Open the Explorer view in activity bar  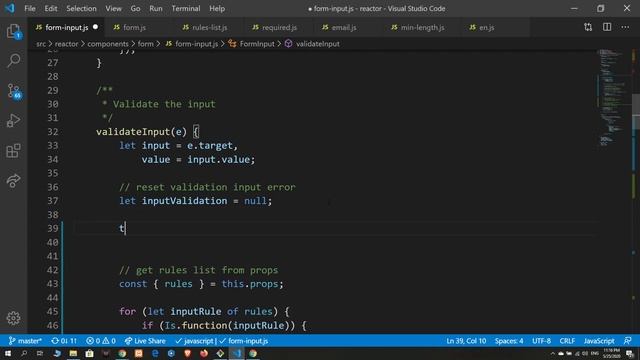[13, 31]
